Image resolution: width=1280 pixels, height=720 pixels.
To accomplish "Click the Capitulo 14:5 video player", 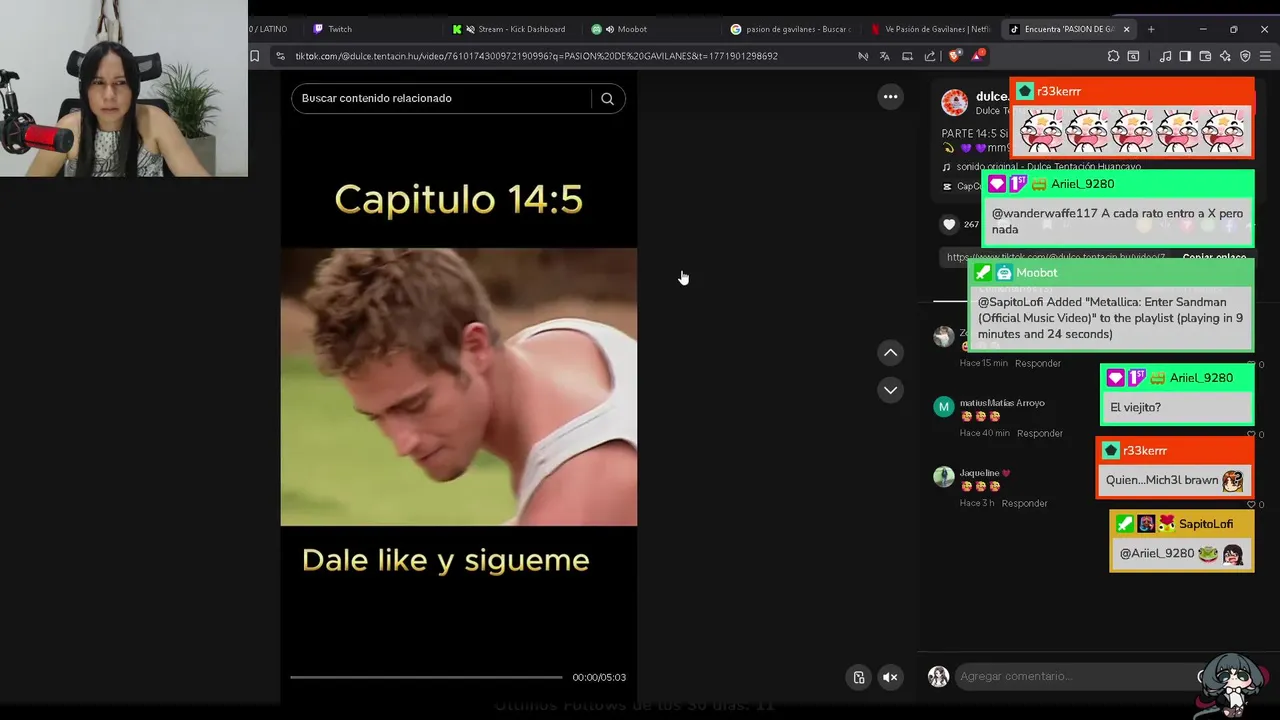I will coord(459,387).
